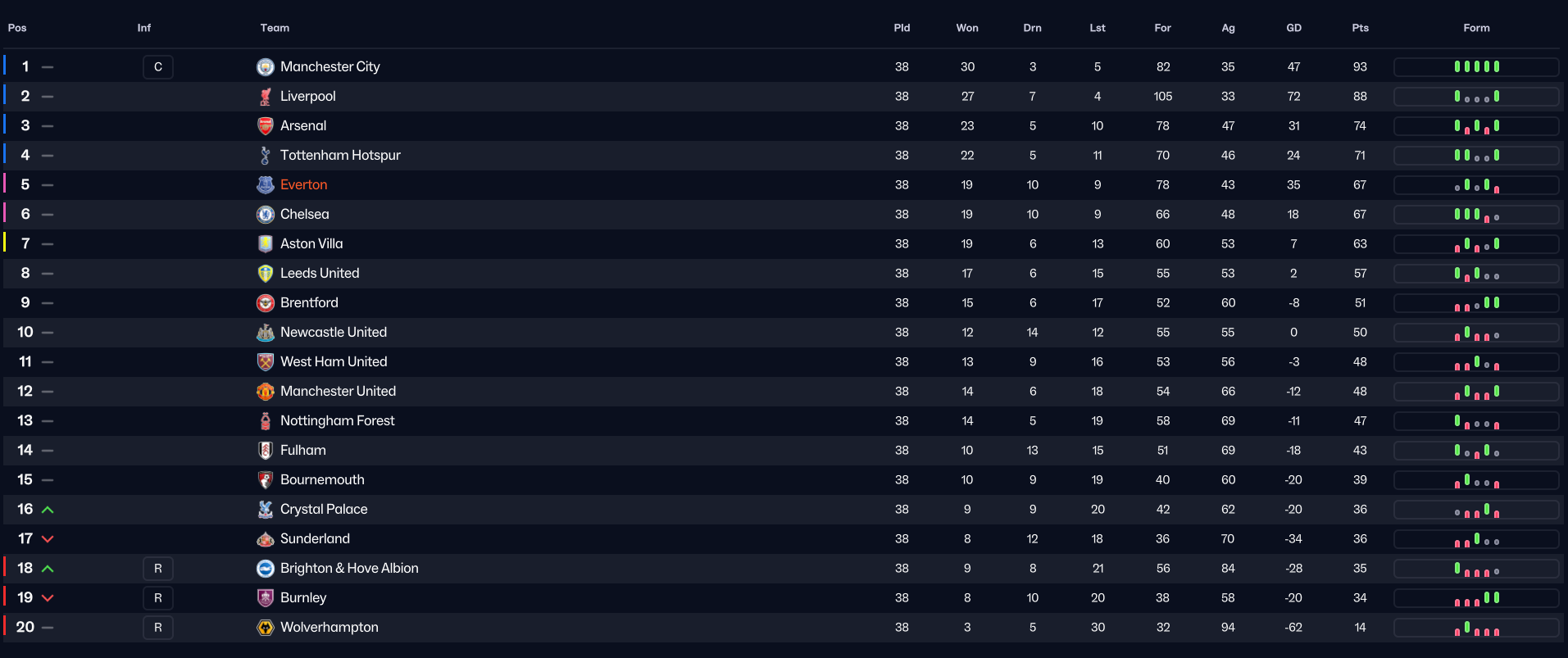Sort table by Pts column header
The width and height of the screenshot is (1568, 658).
[x=1360, y=28]
